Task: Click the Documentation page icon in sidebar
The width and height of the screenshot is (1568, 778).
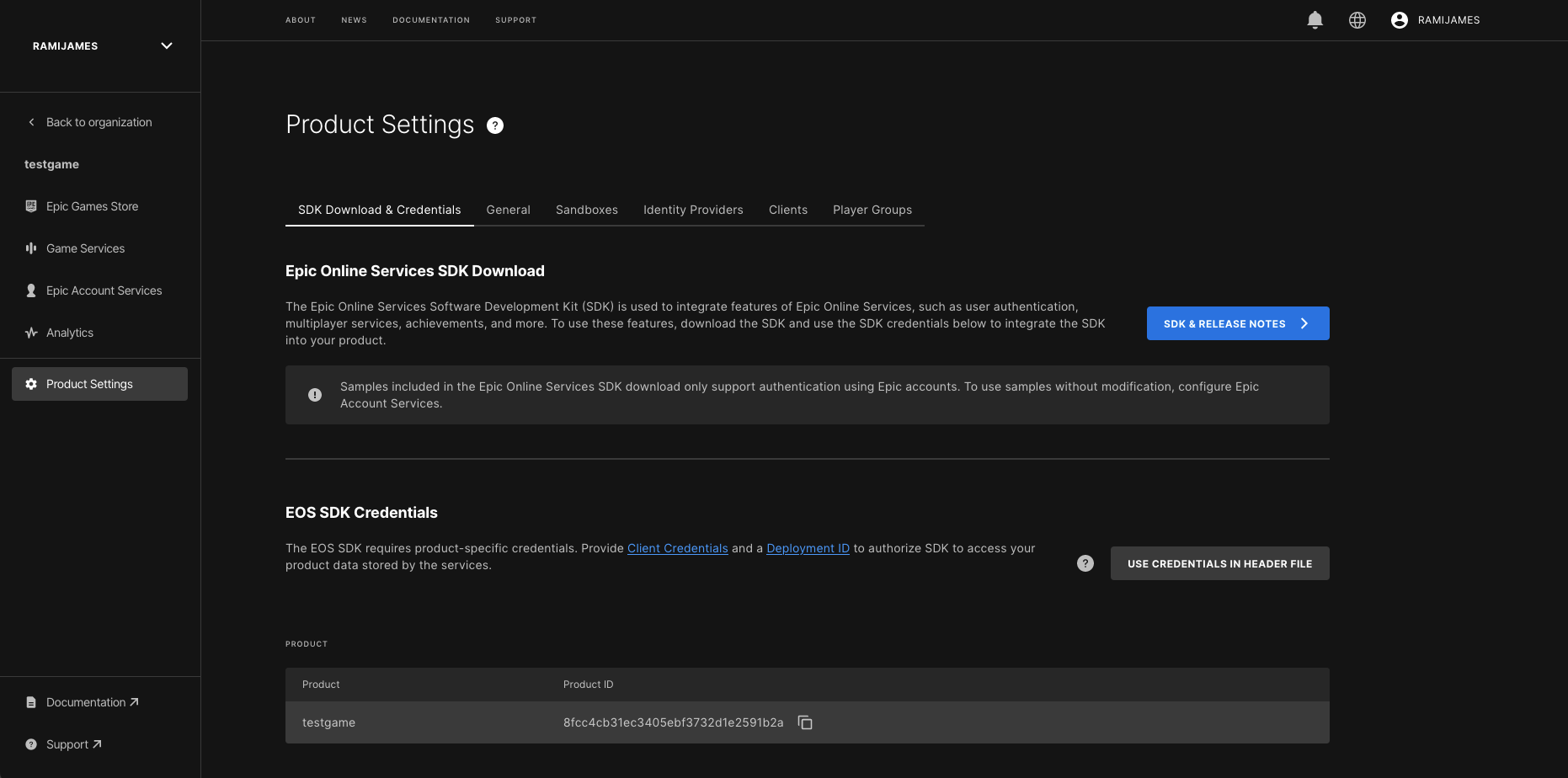Action: click(x=31, y=702)
